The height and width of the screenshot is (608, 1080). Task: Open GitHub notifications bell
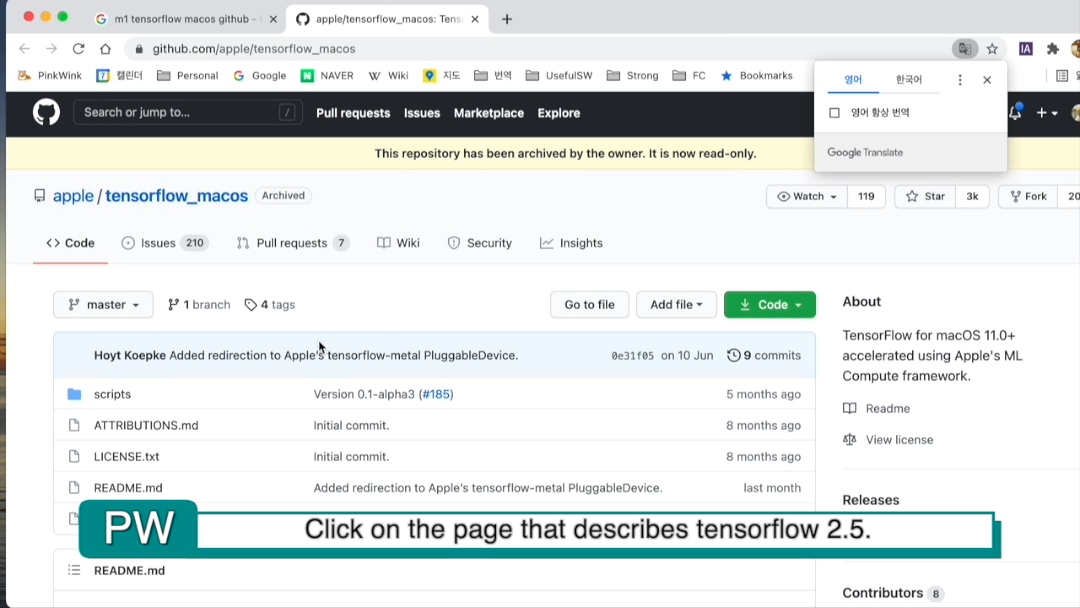1015,112
